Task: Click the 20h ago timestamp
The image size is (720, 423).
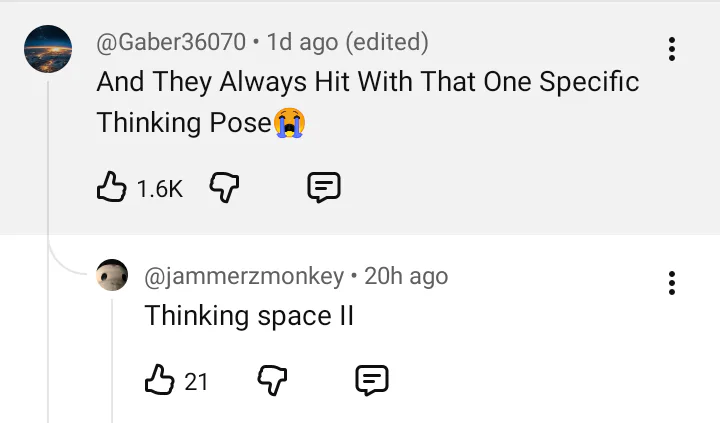Action: click(406, 276)
